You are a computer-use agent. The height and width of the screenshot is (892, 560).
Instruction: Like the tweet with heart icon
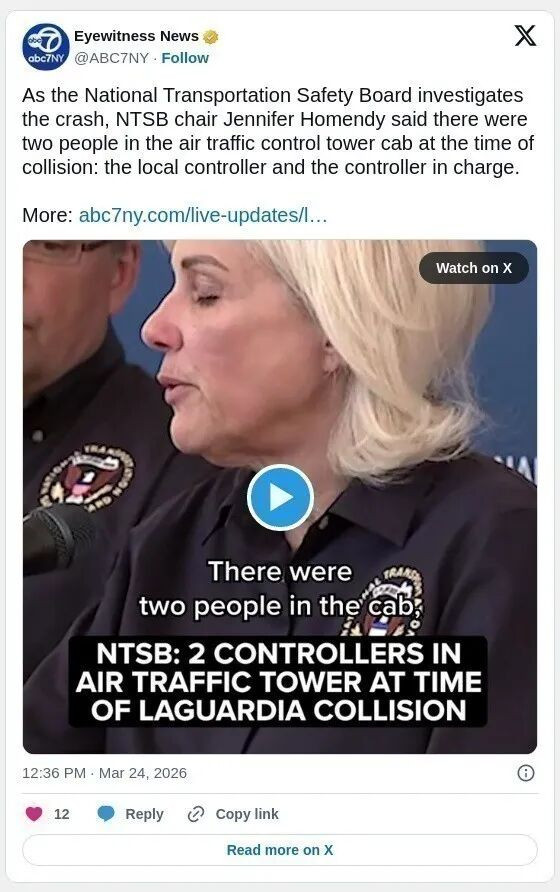pos(34,814)
